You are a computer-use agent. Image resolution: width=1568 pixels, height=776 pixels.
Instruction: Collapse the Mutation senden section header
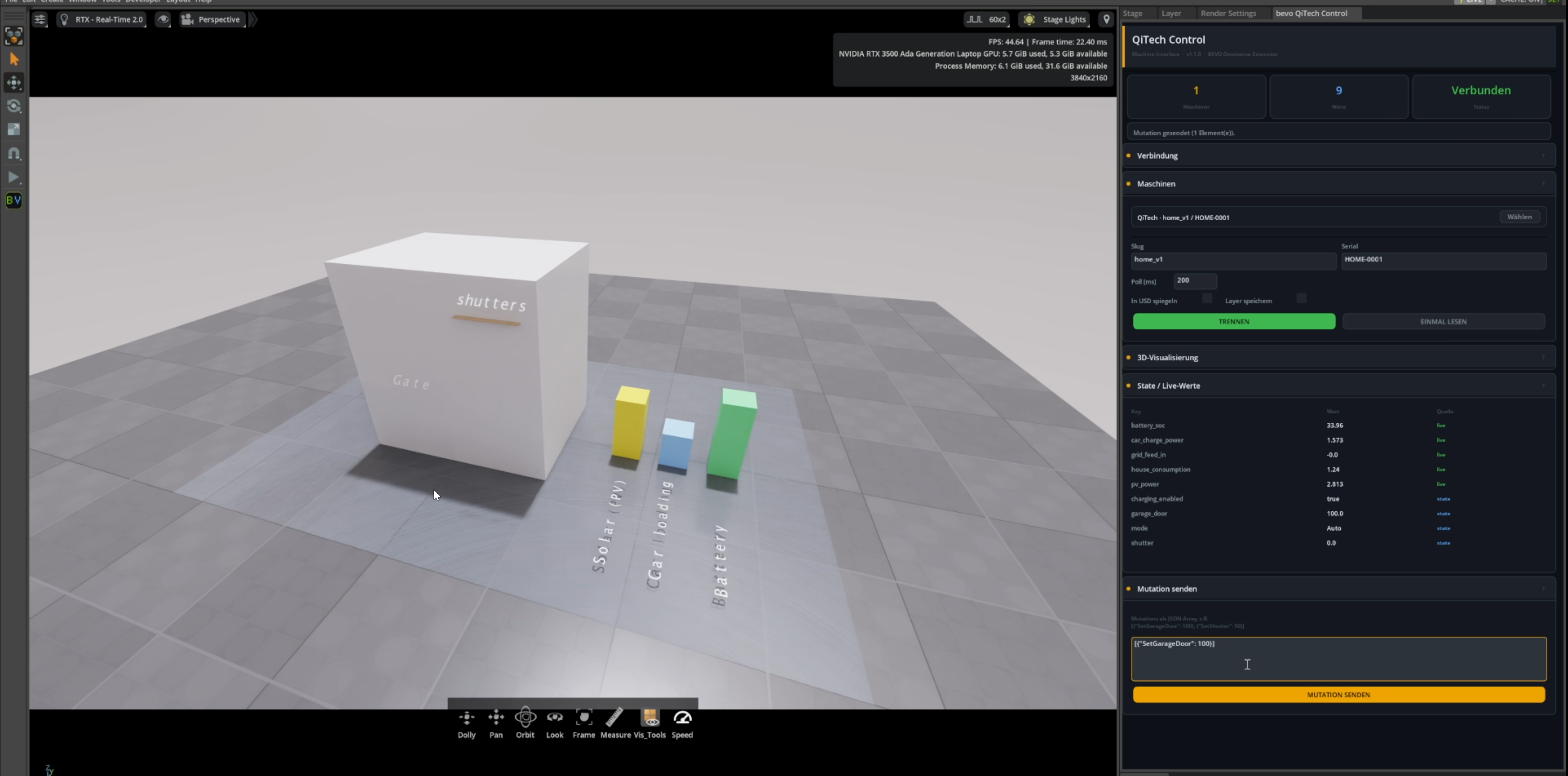click(x=1339, y=588)
